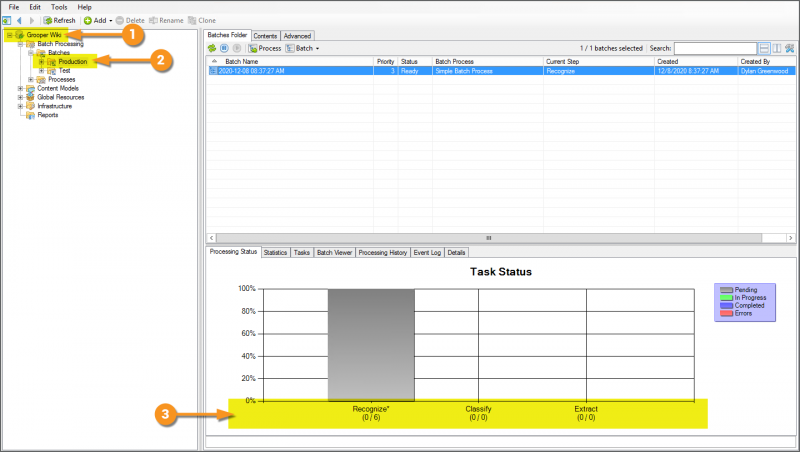Expand the Test batches node
Viewport: 800px width, 452px height.
(42, 71)
